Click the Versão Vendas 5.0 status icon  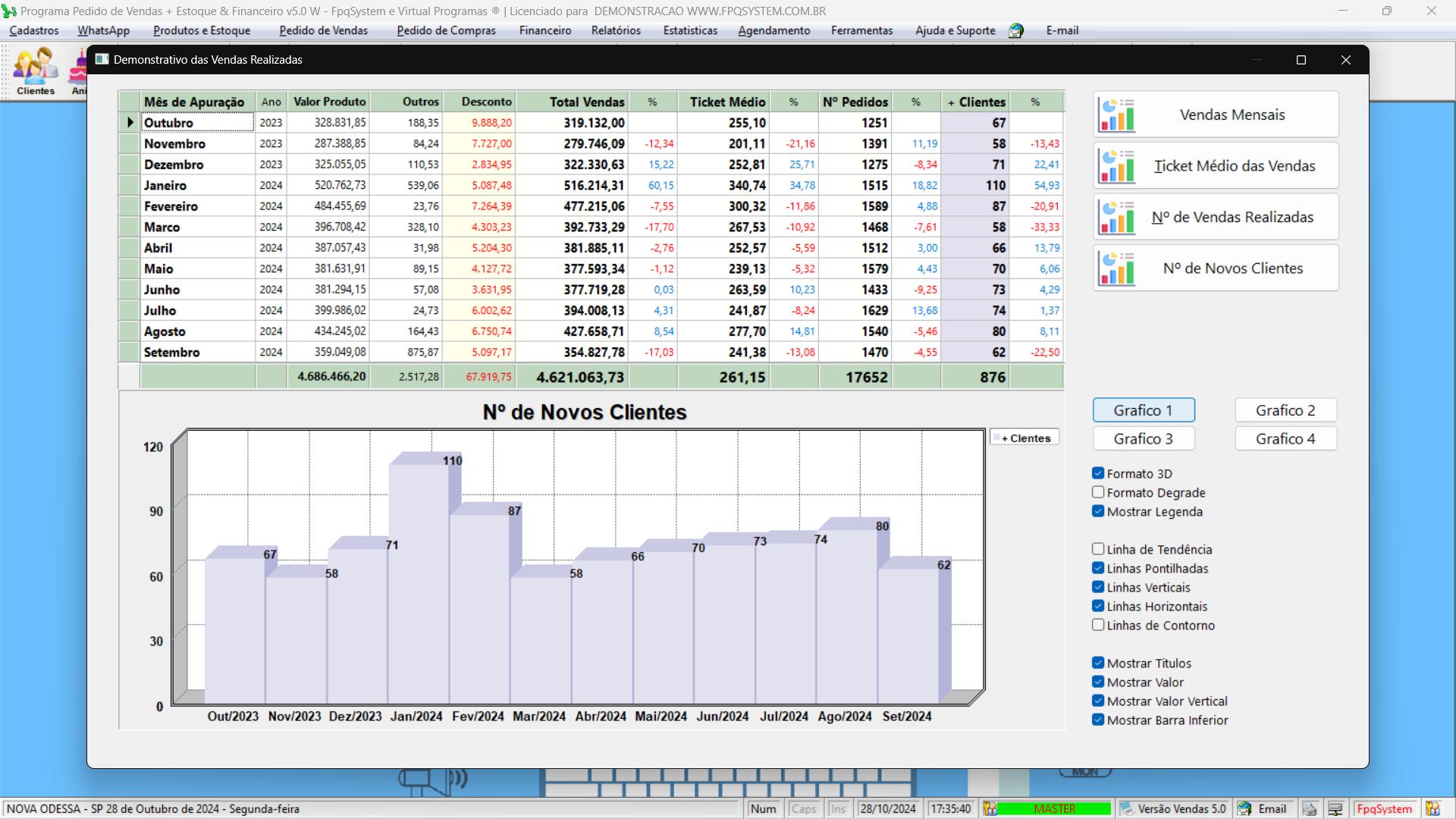[x=1127, y=809]
